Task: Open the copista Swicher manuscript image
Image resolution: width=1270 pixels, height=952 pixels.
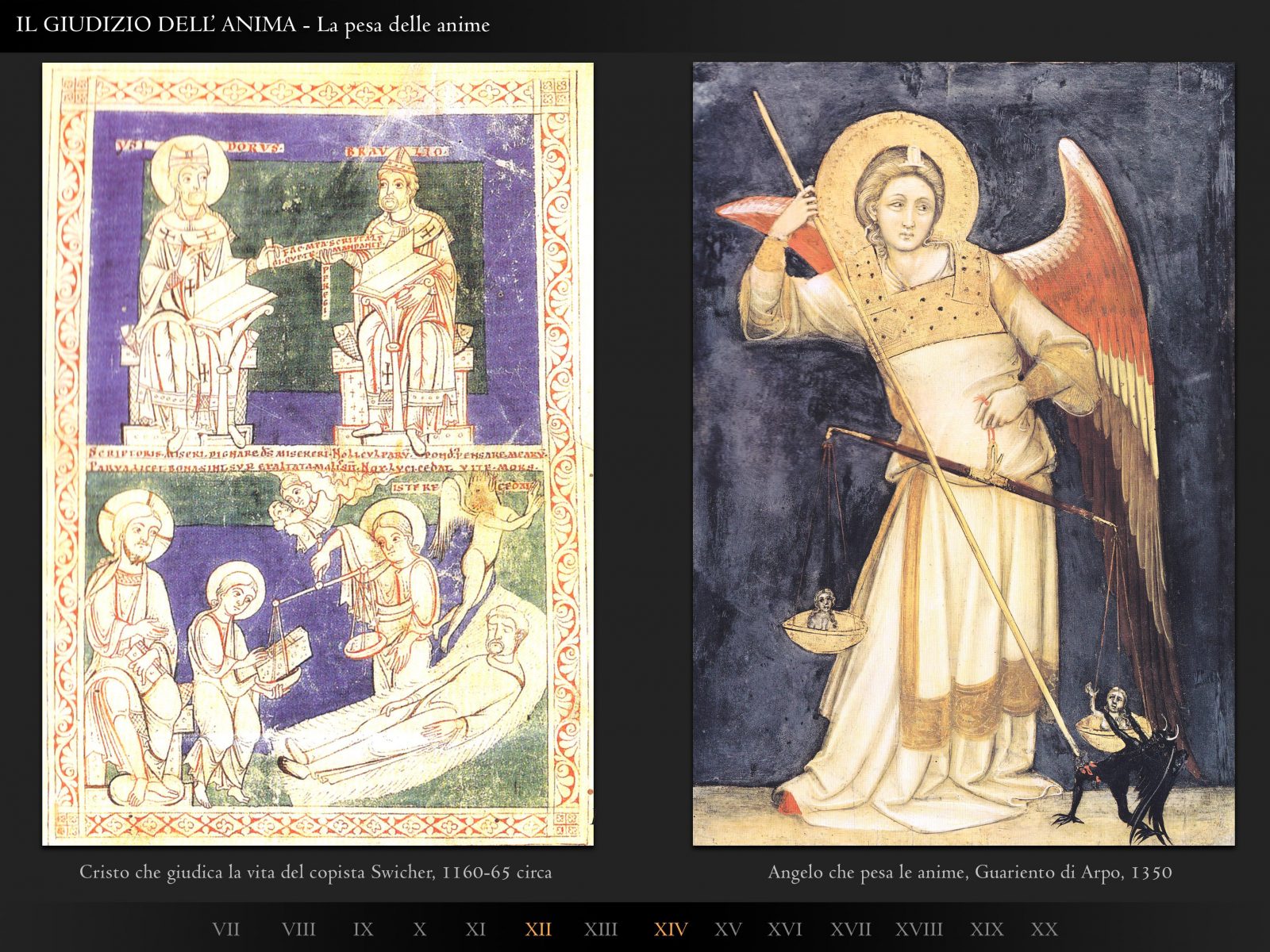Action: tap(317, 454)
